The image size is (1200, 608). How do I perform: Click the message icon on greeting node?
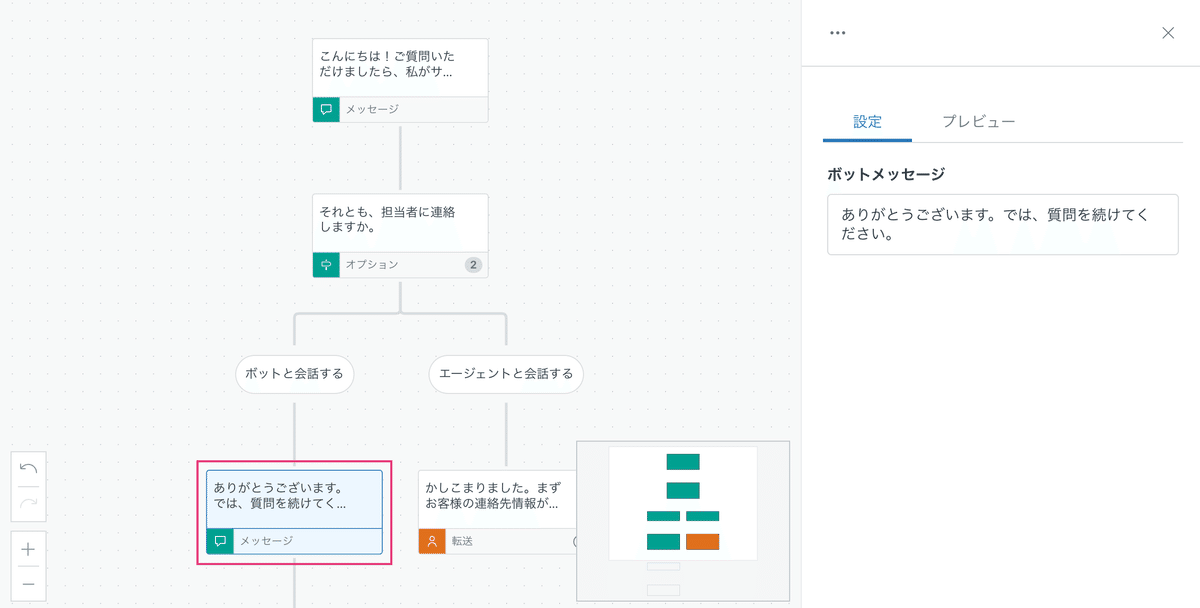[x=326, y=109]
